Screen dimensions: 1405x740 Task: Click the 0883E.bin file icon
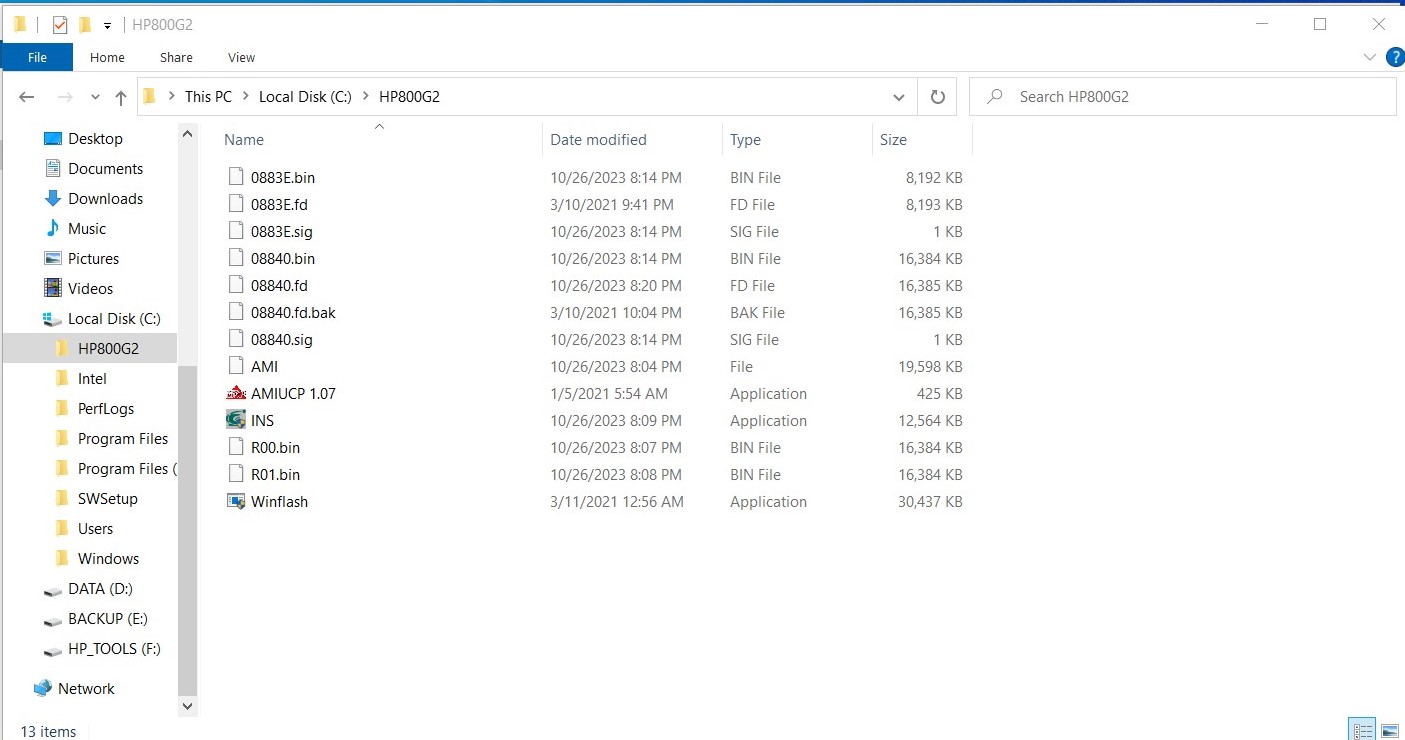(236, 177)
